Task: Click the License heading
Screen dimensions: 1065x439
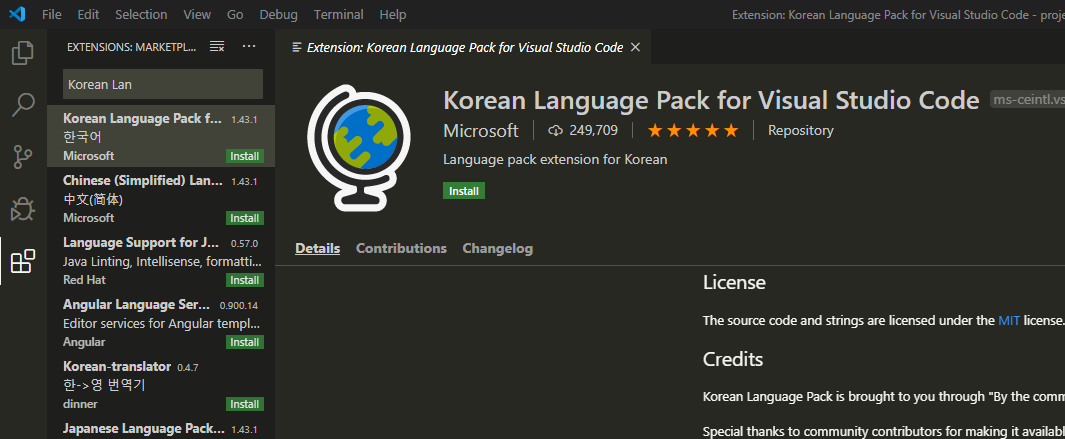Action: (734, 282)
